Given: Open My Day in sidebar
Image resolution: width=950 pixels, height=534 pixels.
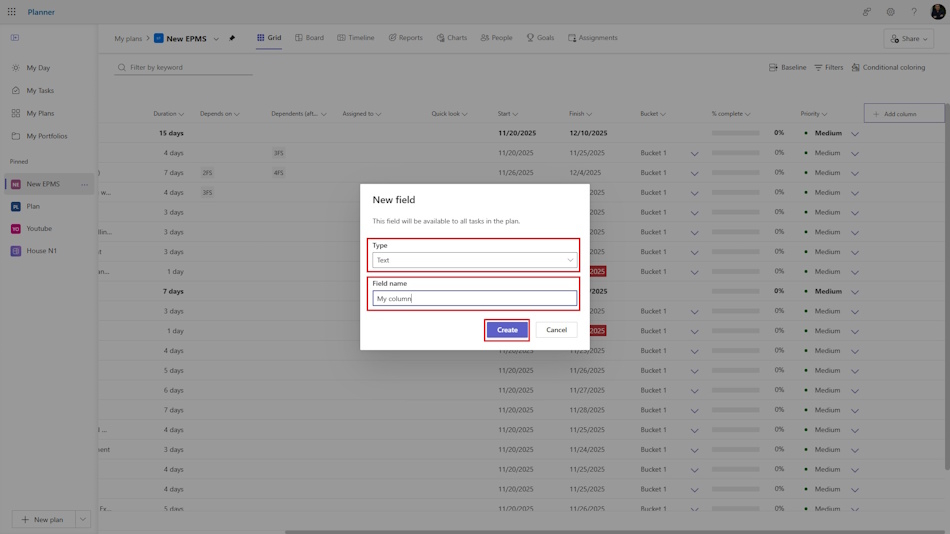Looking at the screenshot, I should coord(38,68).
